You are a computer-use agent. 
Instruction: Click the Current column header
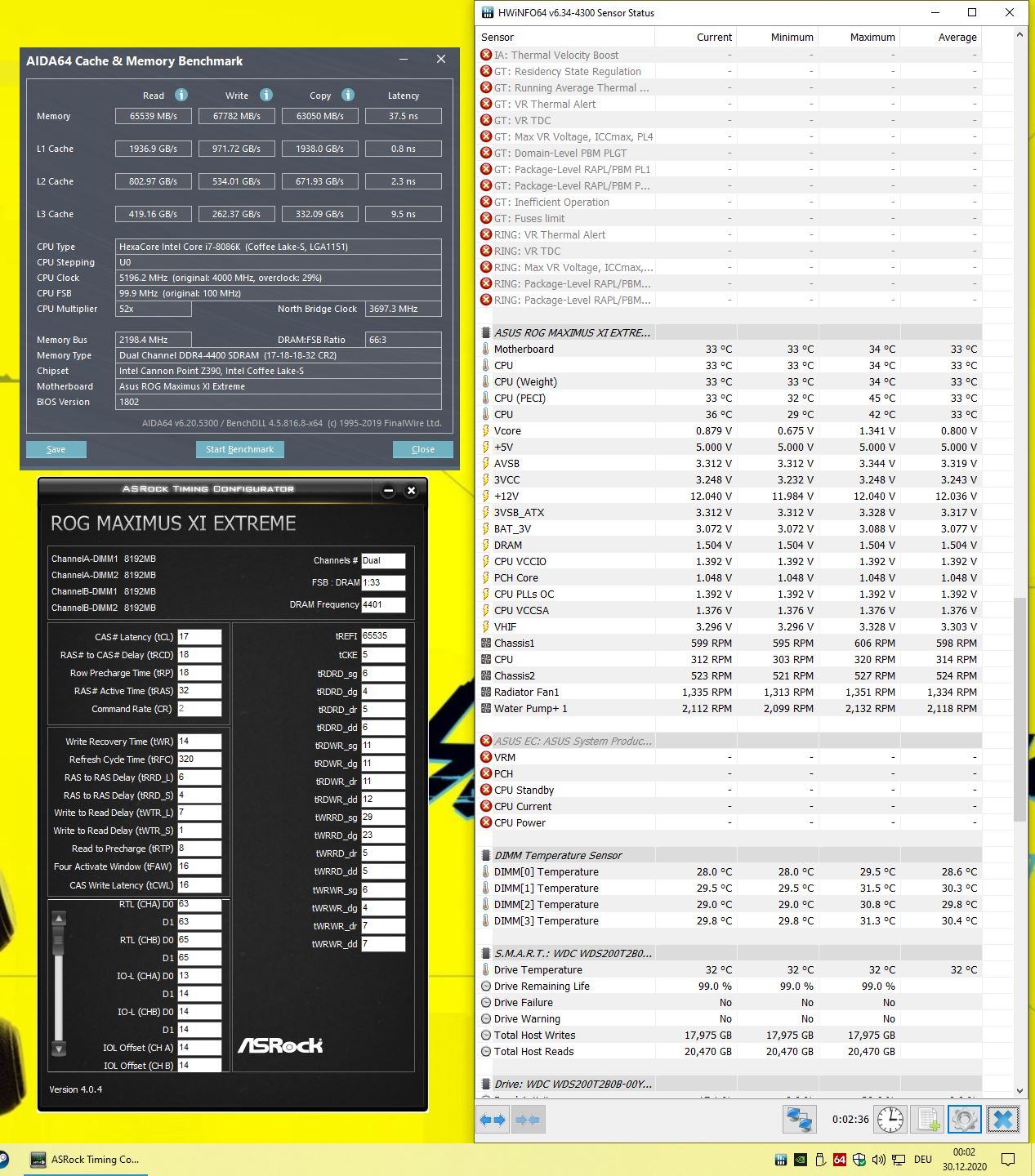(x=696, y=38)
